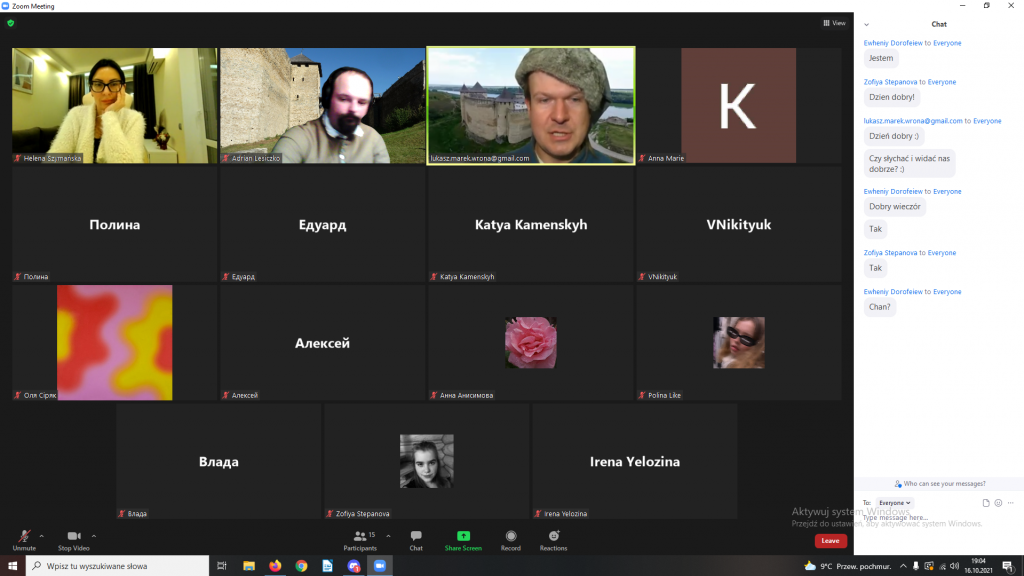Open the emoji picker in chat
The image size is (1024, 576).
click(x=998, y=503)
